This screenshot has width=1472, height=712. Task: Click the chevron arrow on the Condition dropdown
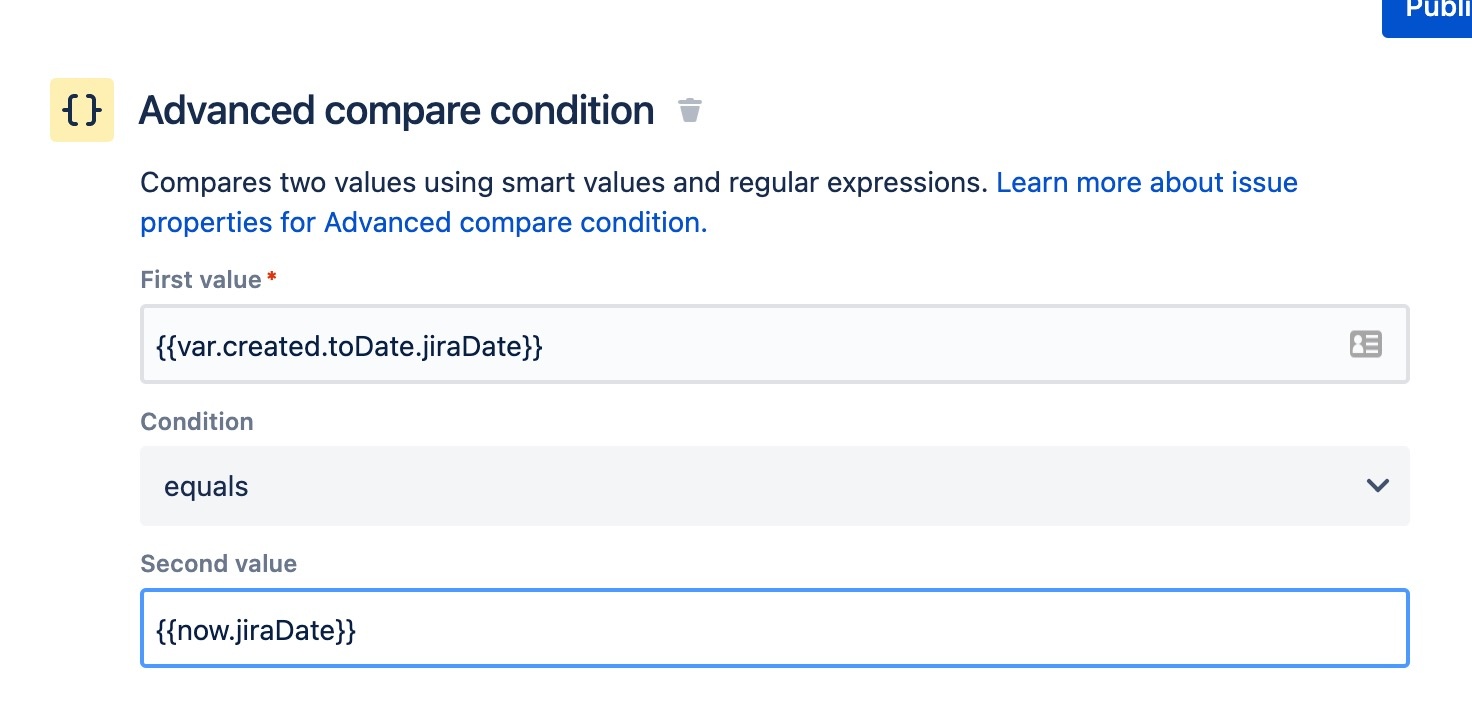1377,486
